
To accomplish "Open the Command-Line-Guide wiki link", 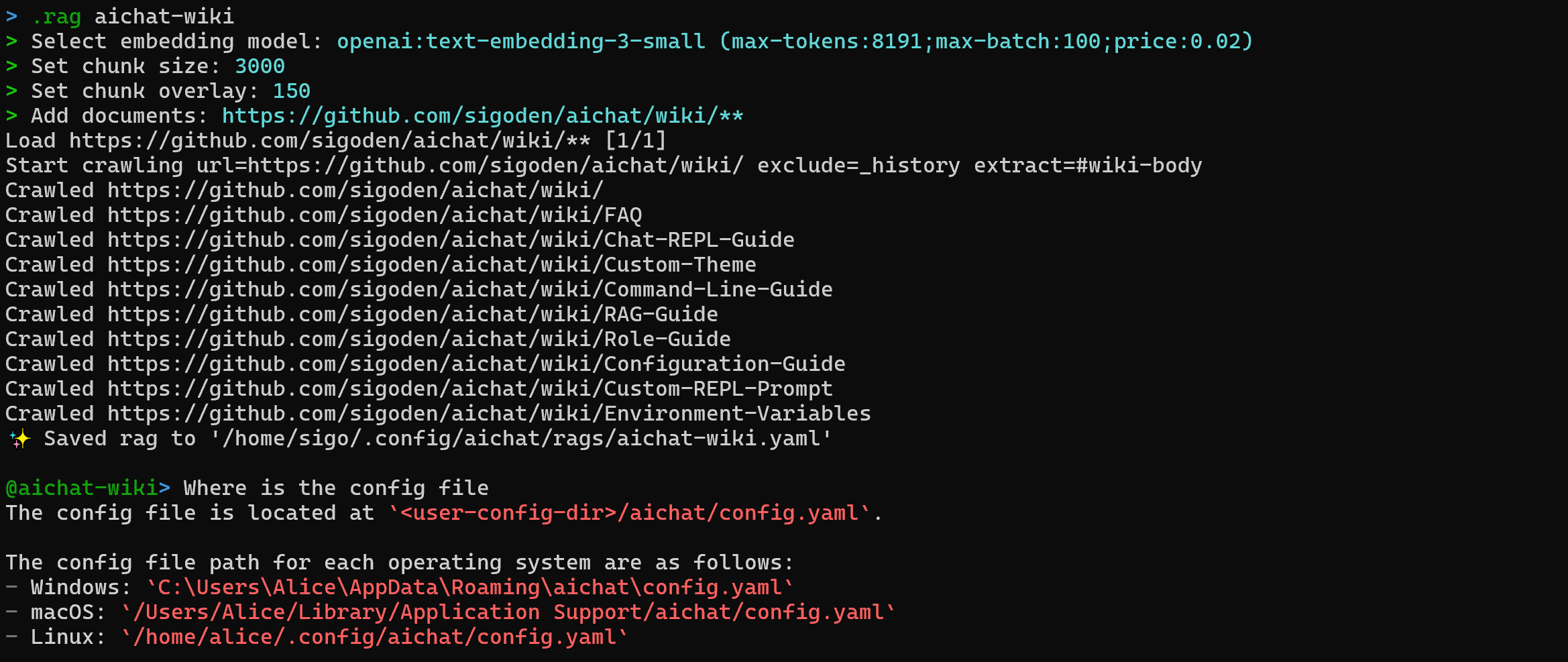I will 469,290.
